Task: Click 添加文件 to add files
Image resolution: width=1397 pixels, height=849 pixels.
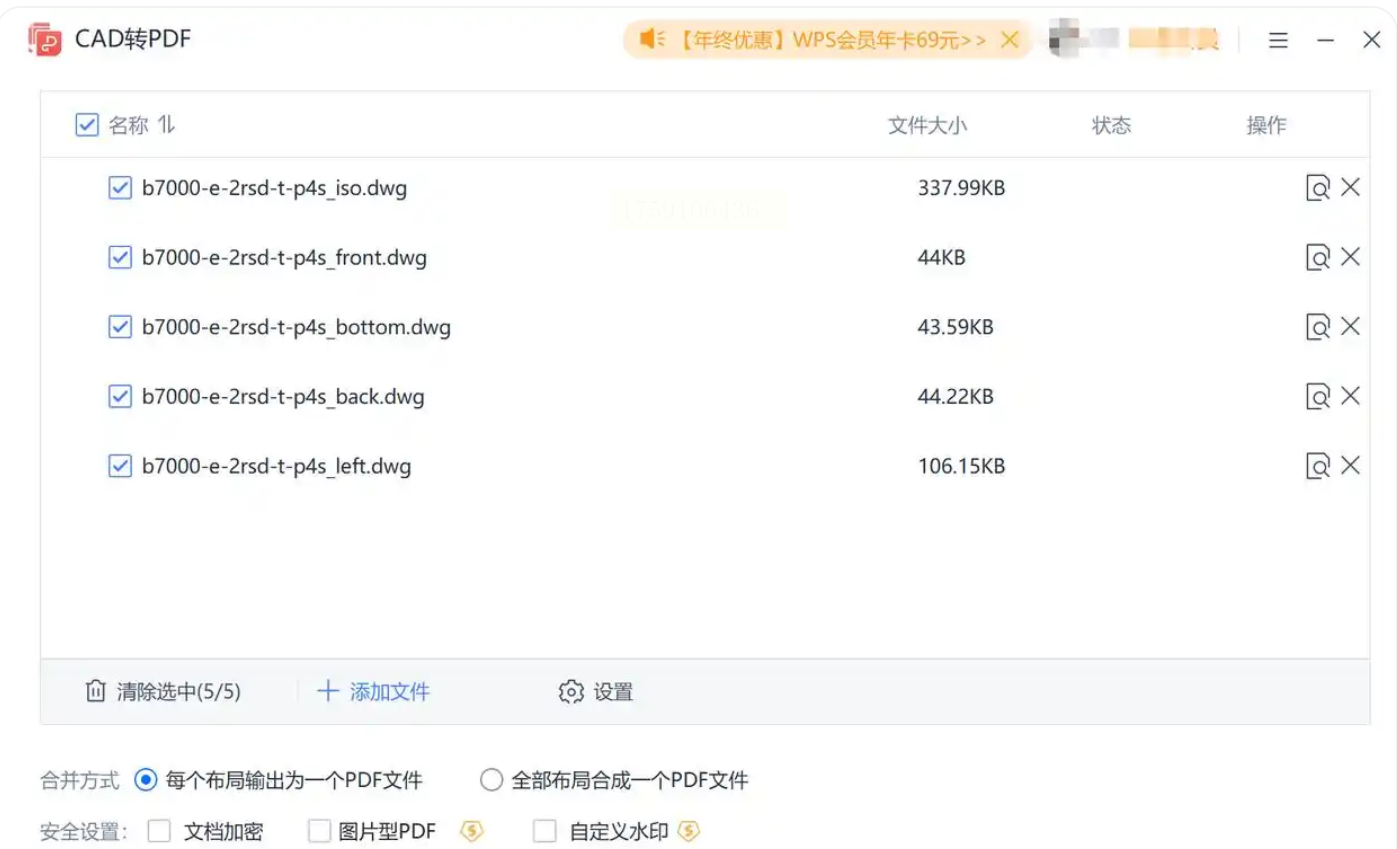Action: (373, 692)
